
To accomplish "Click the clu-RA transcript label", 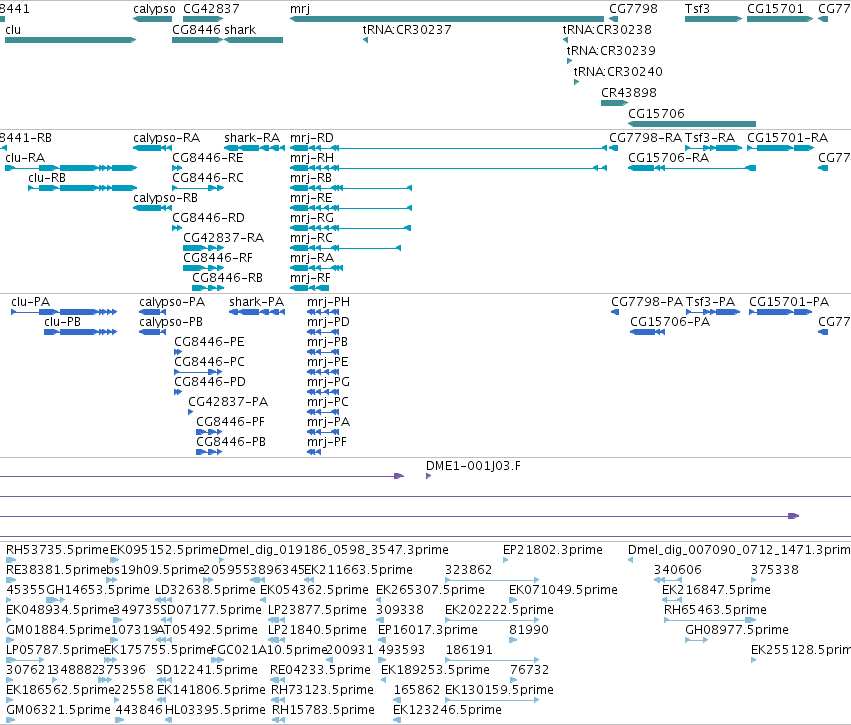I will [x=25, y=158].
